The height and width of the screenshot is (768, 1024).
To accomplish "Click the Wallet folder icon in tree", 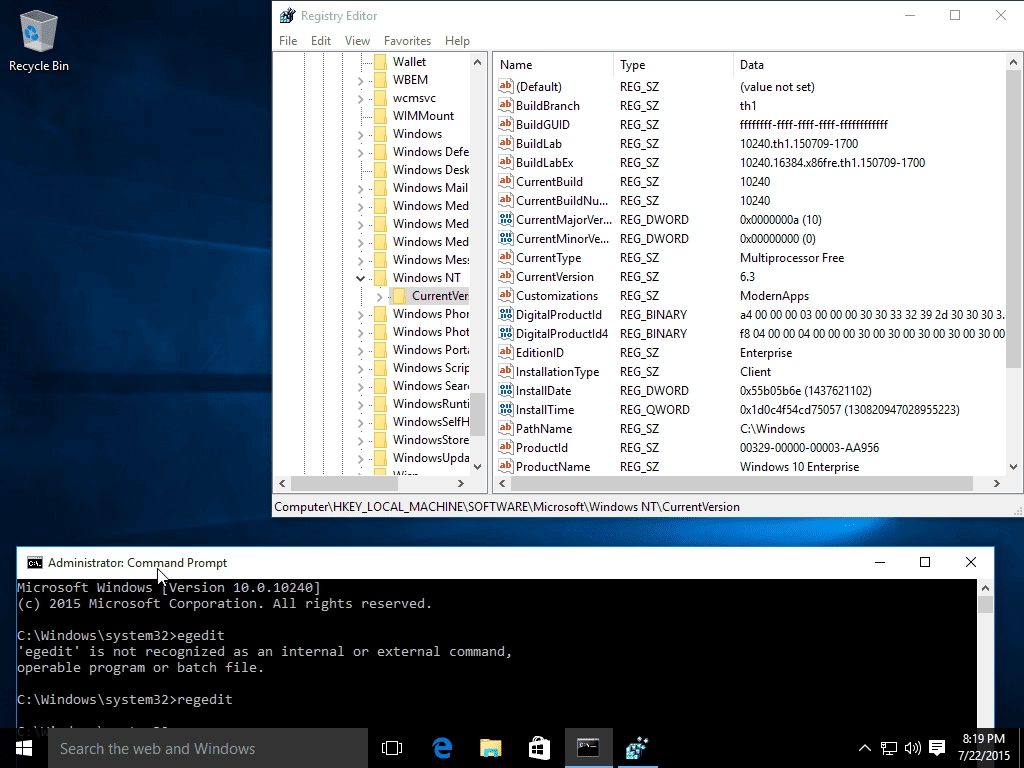I will 380,61.
